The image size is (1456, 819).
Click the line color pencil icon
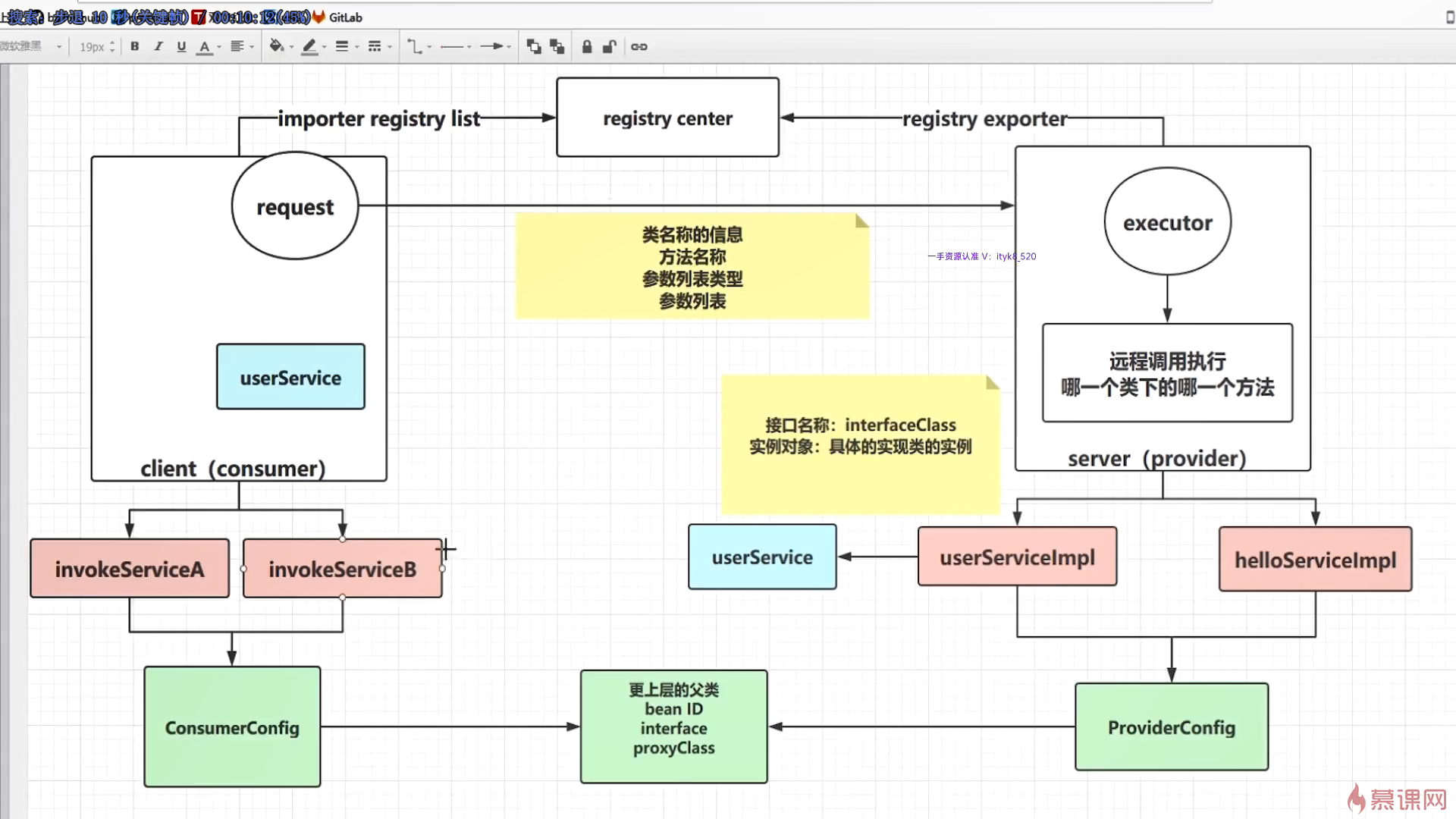[x=309, y=46]
